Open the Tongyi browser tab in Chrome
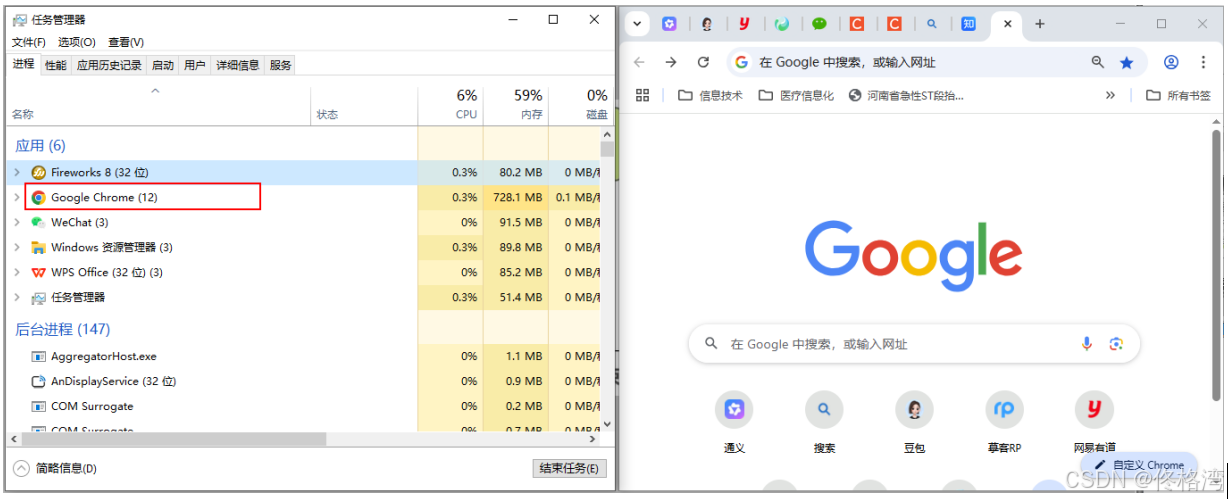Screen dimensions: 1228x499 click(670, 24)
